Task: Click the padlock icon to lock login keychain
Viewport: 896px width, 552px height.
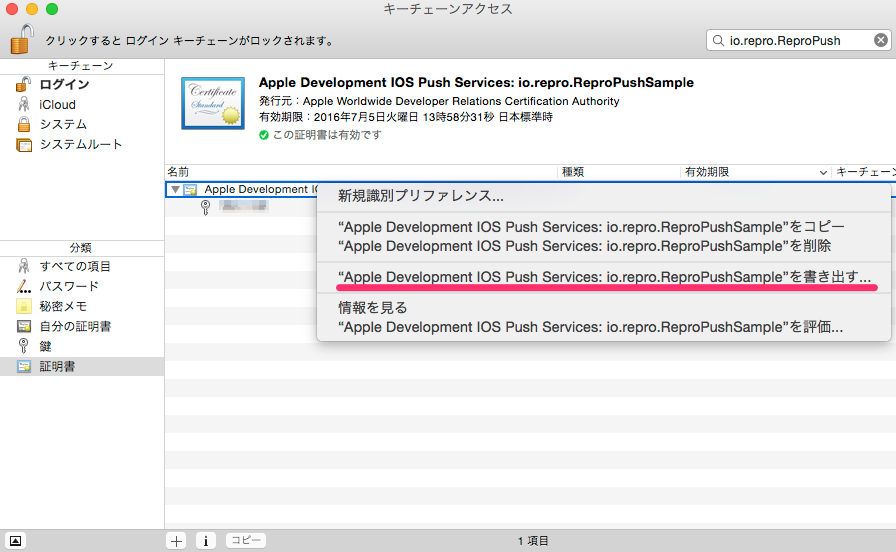Action: tap(22, 39)
